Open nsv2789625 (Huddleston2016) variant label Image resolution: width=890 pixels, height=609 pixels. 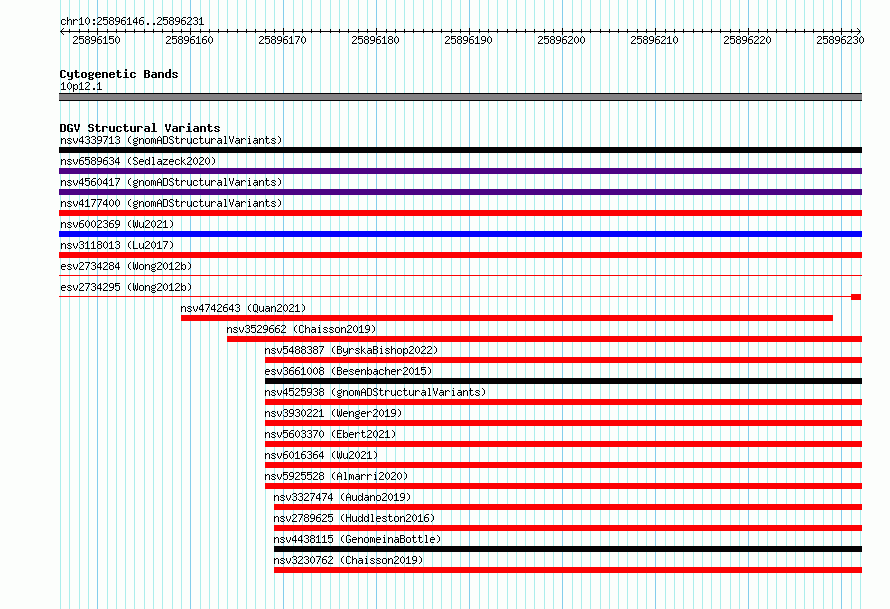[x=354, y=518]
